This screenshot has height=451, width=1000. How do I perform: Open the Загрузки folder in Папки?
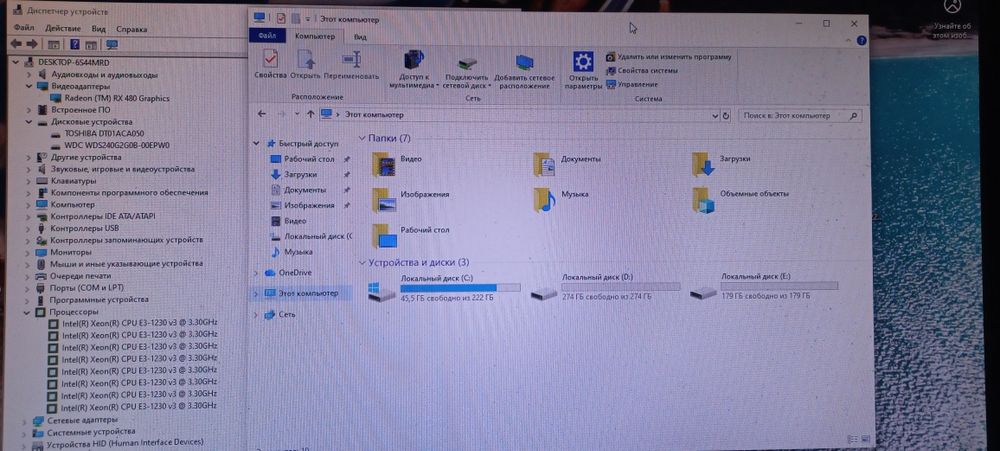pos(721,163)
